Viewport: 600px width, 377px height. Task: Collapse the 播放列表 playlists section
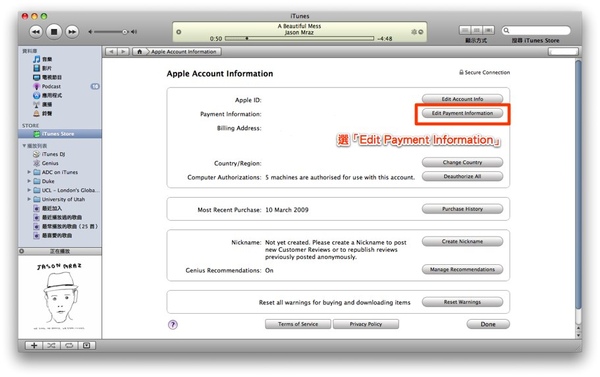coord(24,146)
